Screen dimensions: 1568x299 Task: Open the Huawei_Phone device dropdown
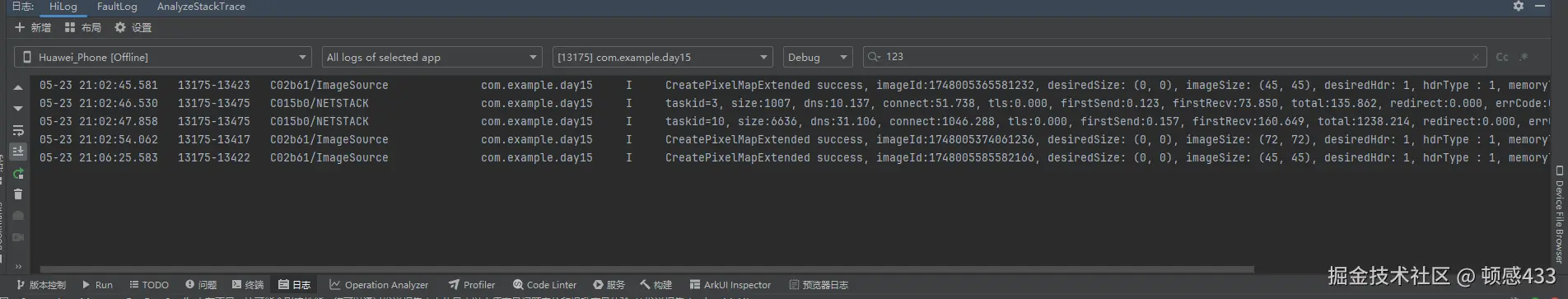(163, 57)
